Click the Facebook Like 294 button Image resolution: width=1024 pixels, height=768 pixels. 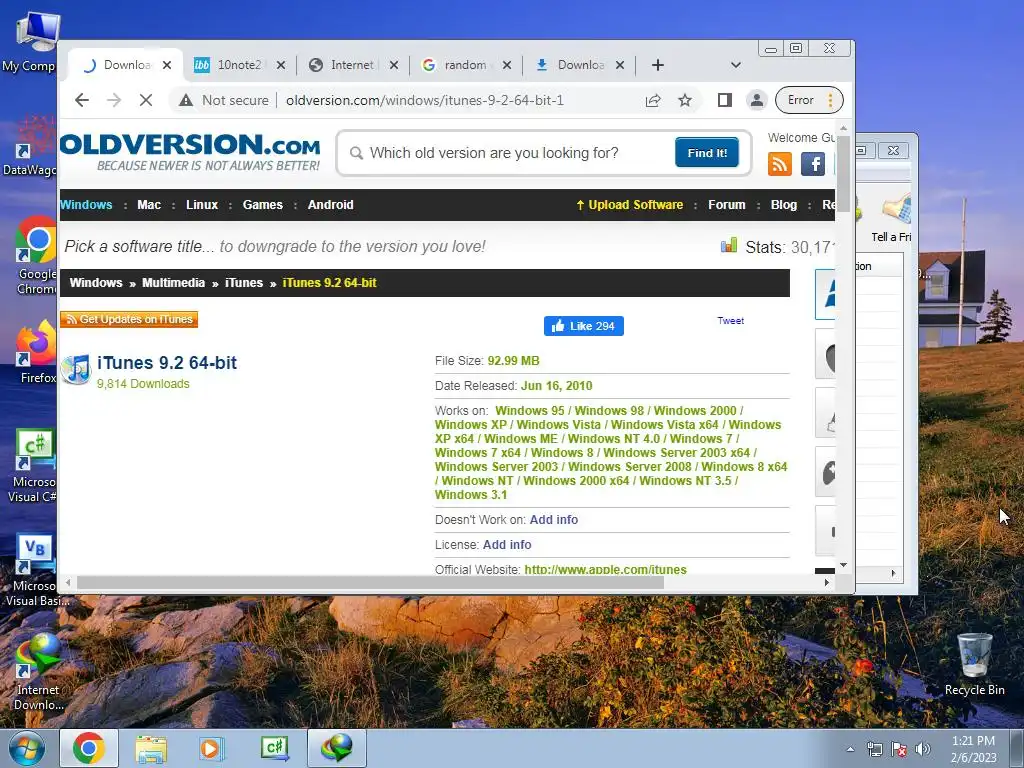point(583,326)
